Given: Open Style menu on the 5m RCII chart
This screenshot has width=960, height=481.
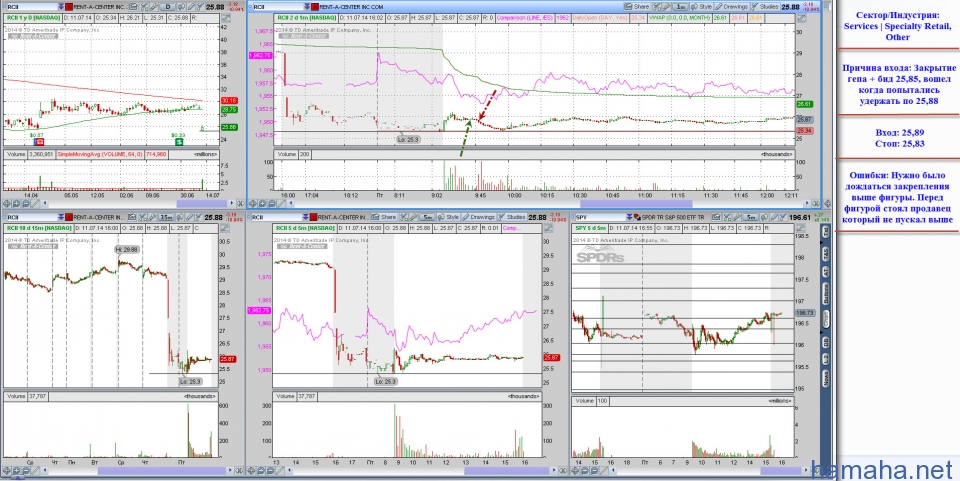Looking at the screenshot, I should [449, 217].
